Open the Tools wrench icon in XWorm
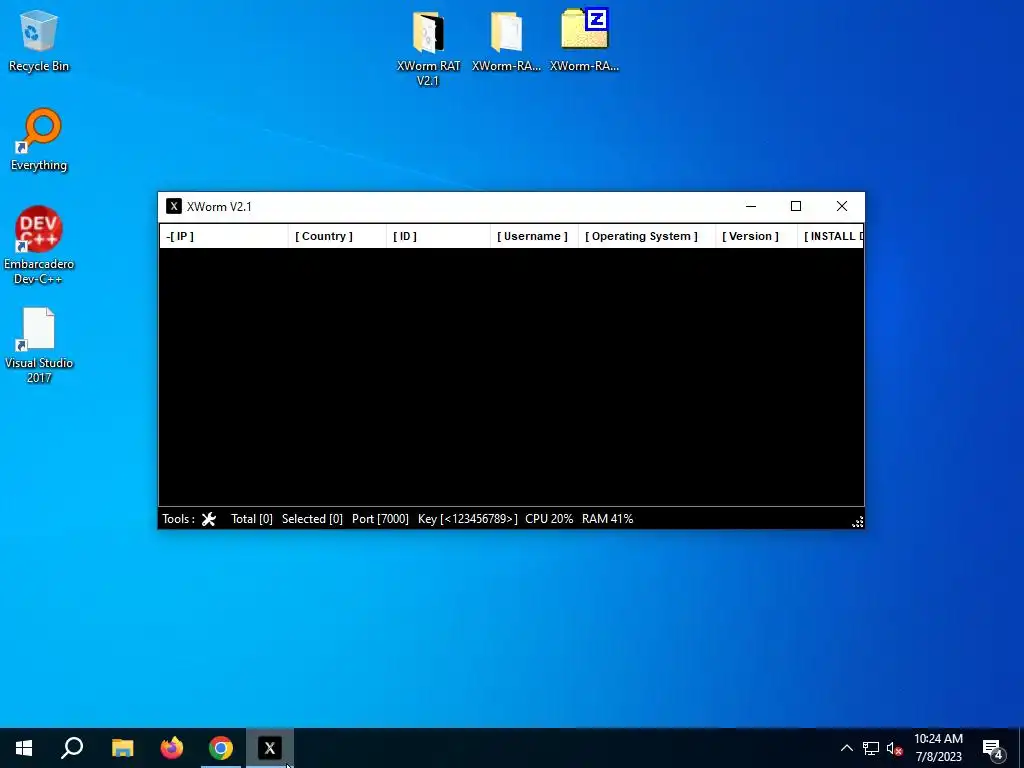Screen dimensions: 1024x768 pyautogui.click(x=208, y=519)
